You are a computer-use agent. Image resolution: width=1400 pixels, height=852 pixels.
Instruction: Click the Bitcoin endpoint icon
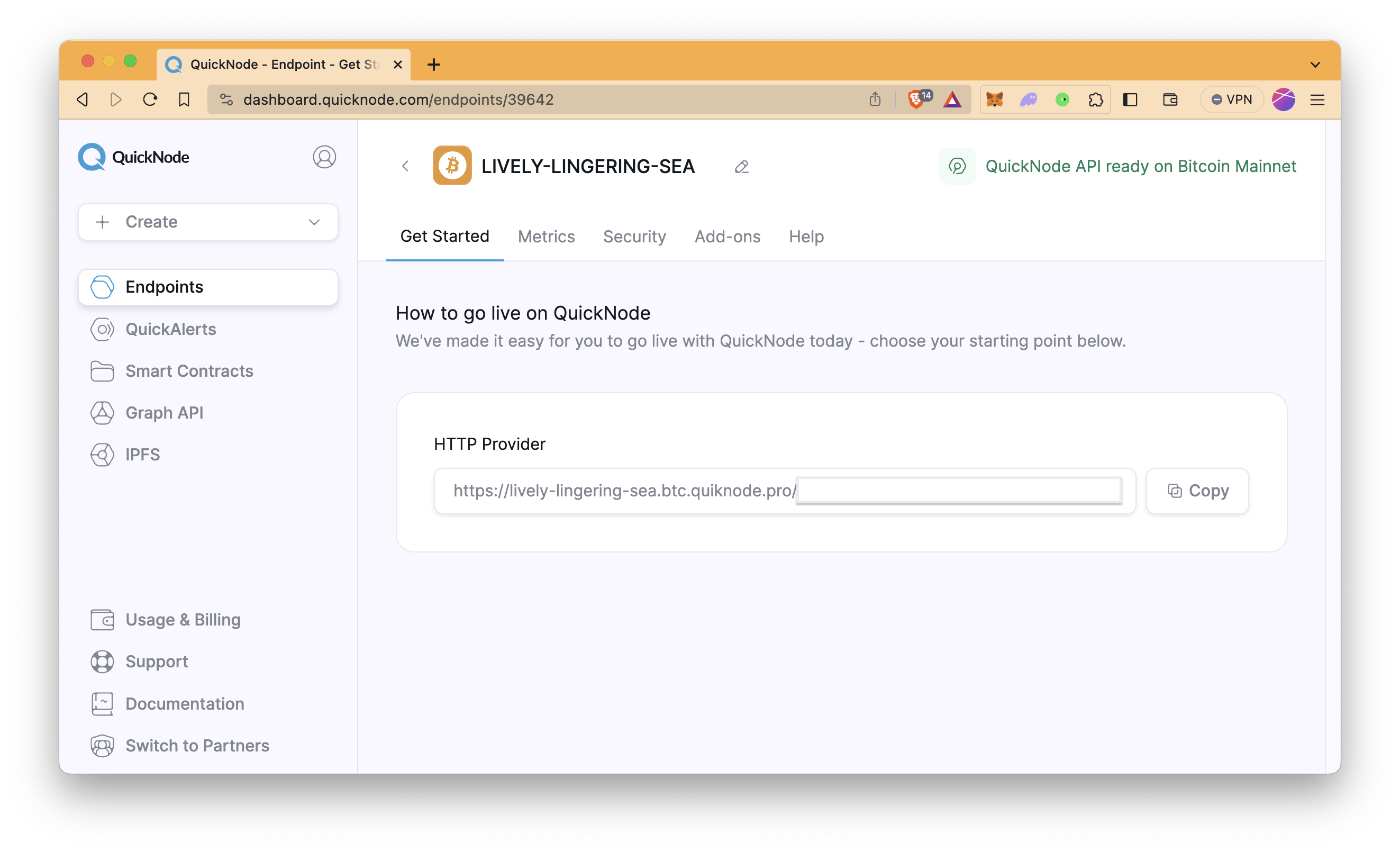452,166
